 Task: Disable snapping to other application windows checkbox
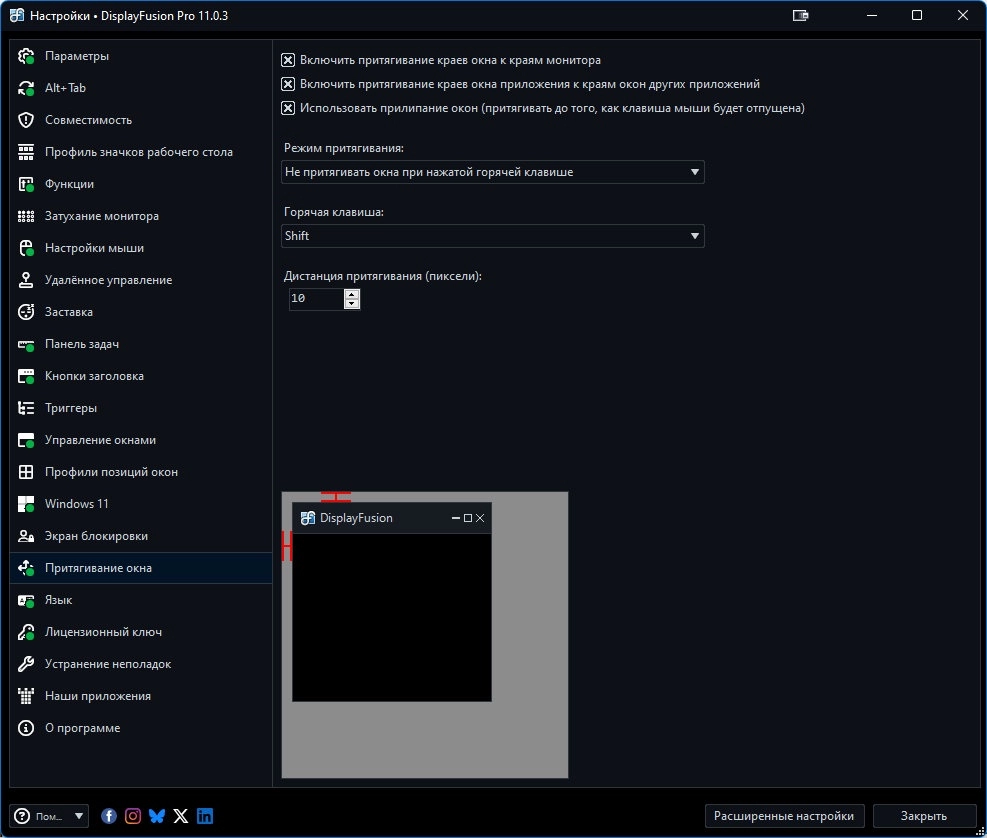288,84
